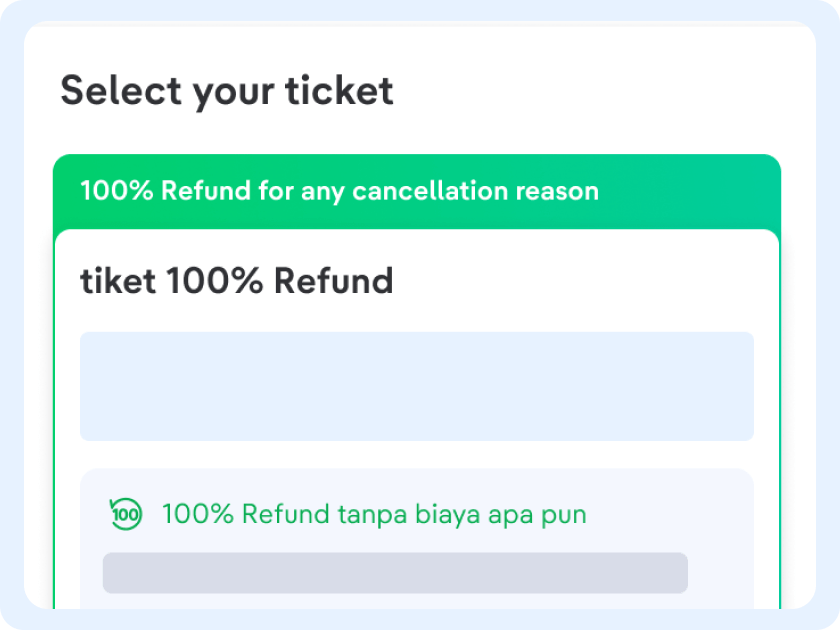Click the gray placeholder bar below refund text
Viewport: 840px width, 630px height.
coord(395,572)
